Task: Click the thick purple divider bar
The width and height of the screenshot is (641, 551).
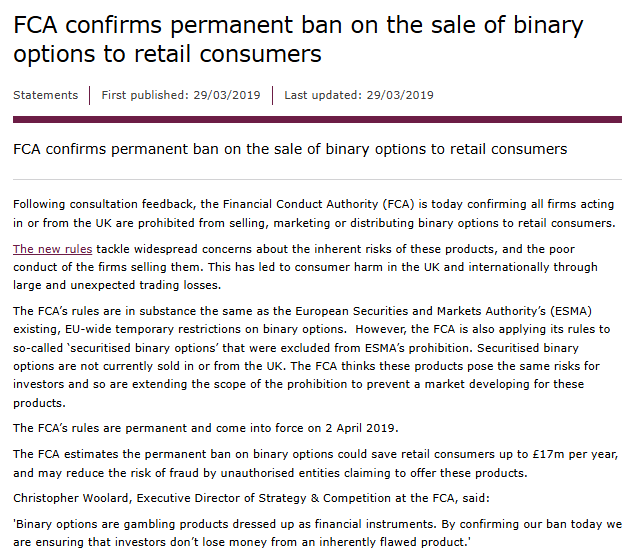Action: 317,119
